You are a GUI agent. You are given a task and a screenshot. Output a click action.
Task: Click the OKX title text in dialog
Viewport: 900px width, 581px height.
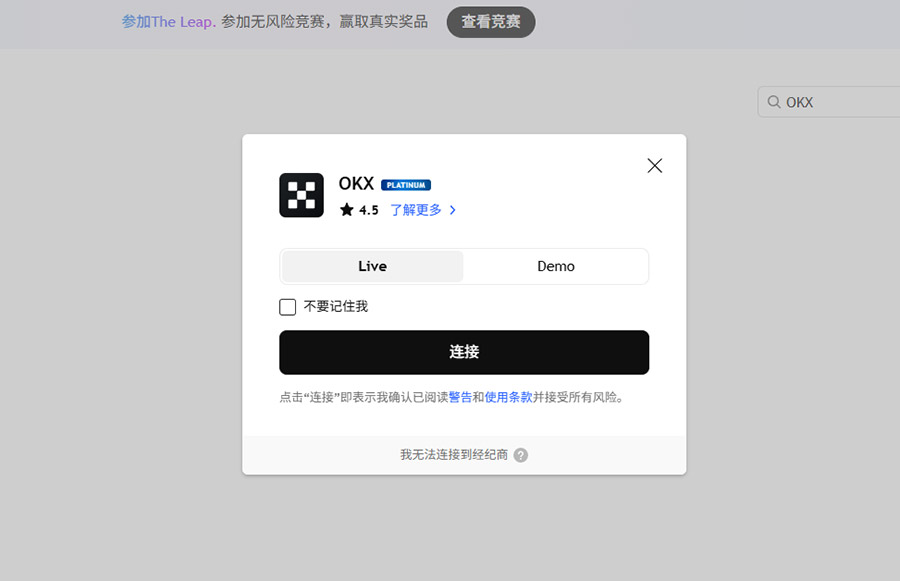356,184
